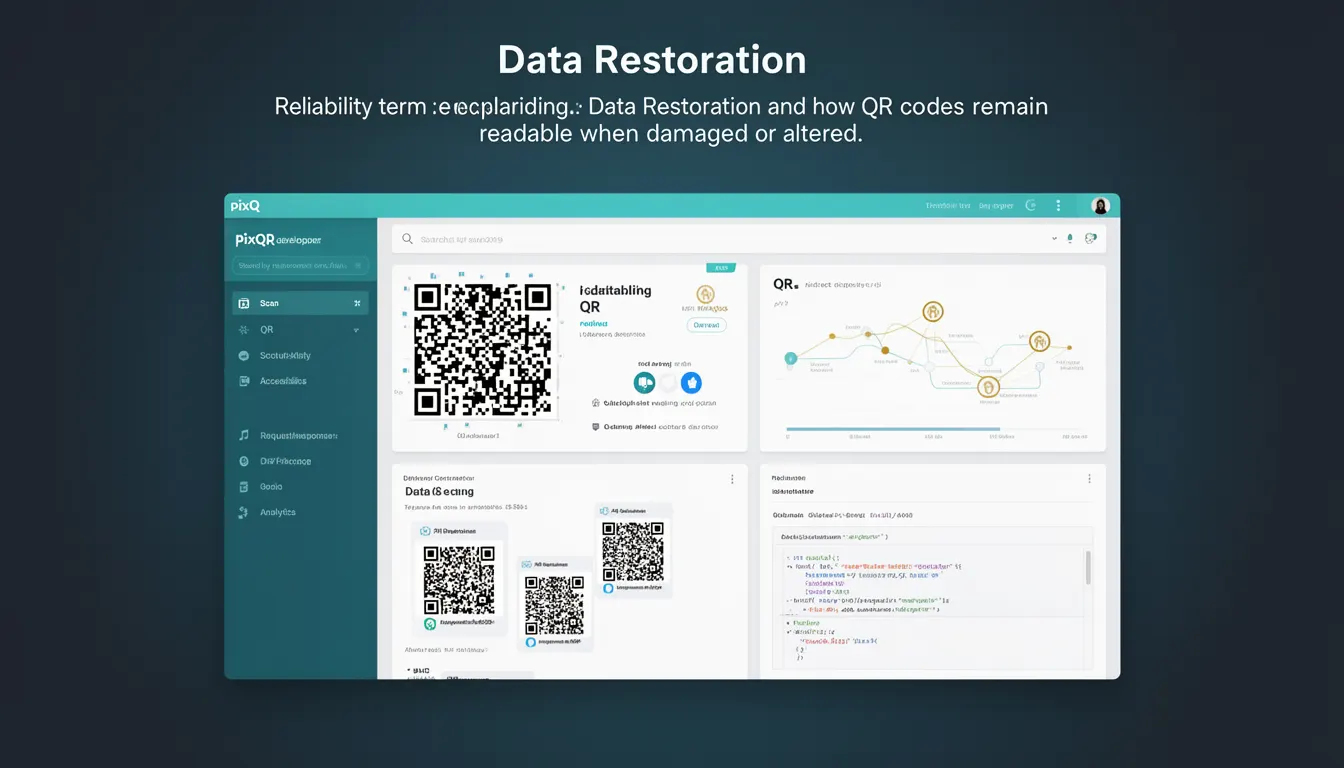The width and height of the screenshot is (1344, 768).
Task: Click the gold badge icon beside the large QR code
Action: [706, 295]
